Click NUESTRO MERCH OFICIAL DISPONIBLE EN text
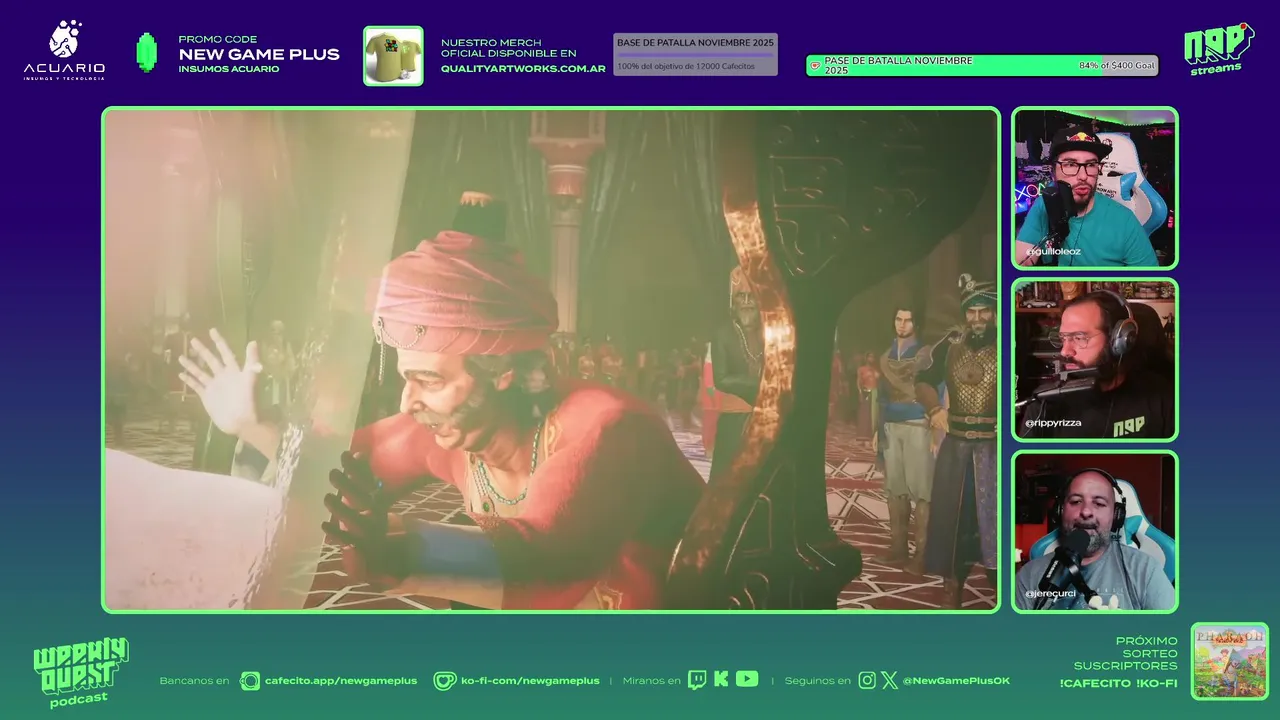1280x720 pixels. pos(509,48)
